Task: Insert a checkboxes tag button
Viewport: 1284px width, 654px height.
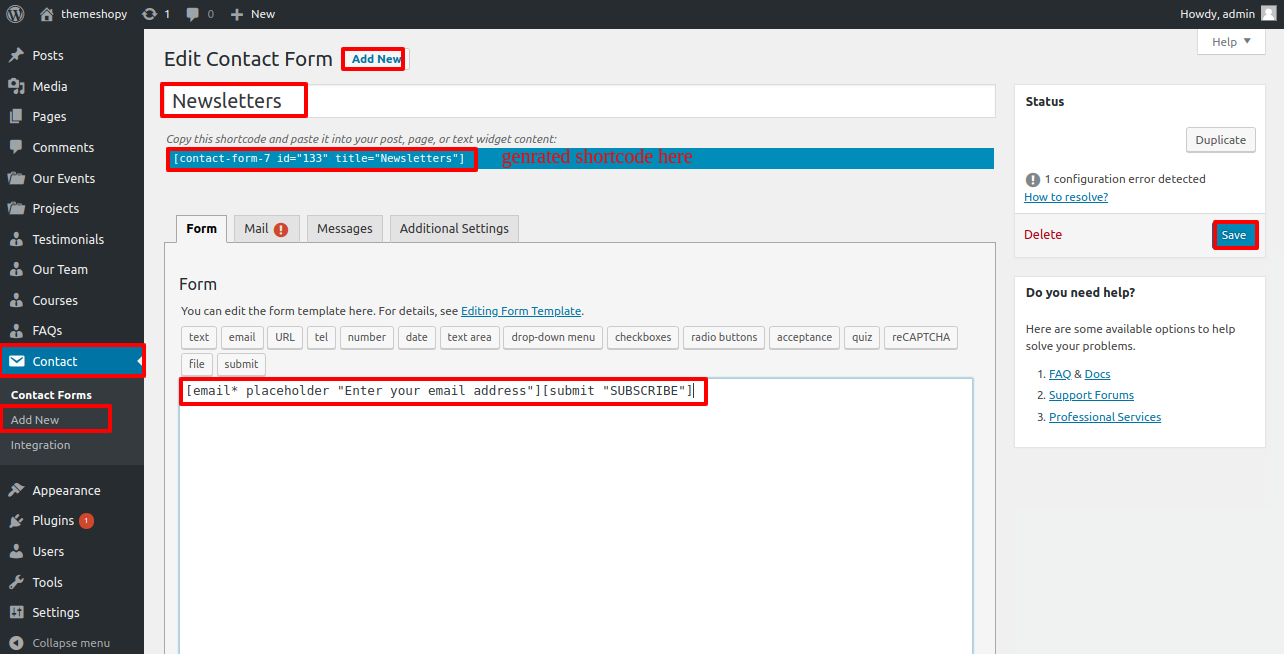Action: [643, 337]
